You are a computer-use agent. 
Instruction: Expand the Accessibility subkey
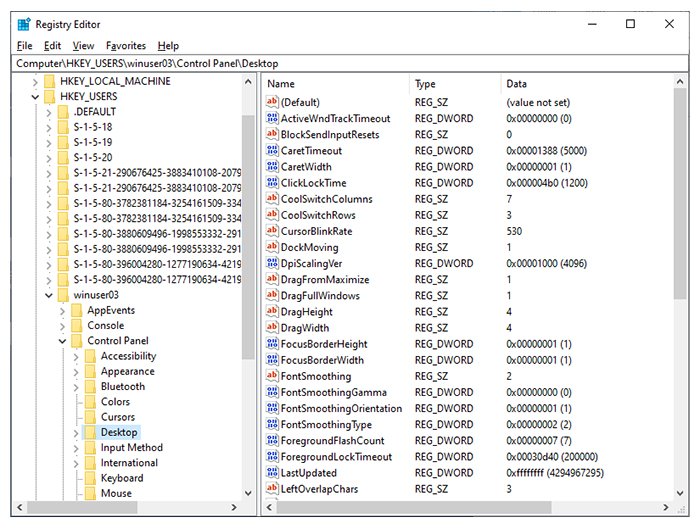[76, 356]
